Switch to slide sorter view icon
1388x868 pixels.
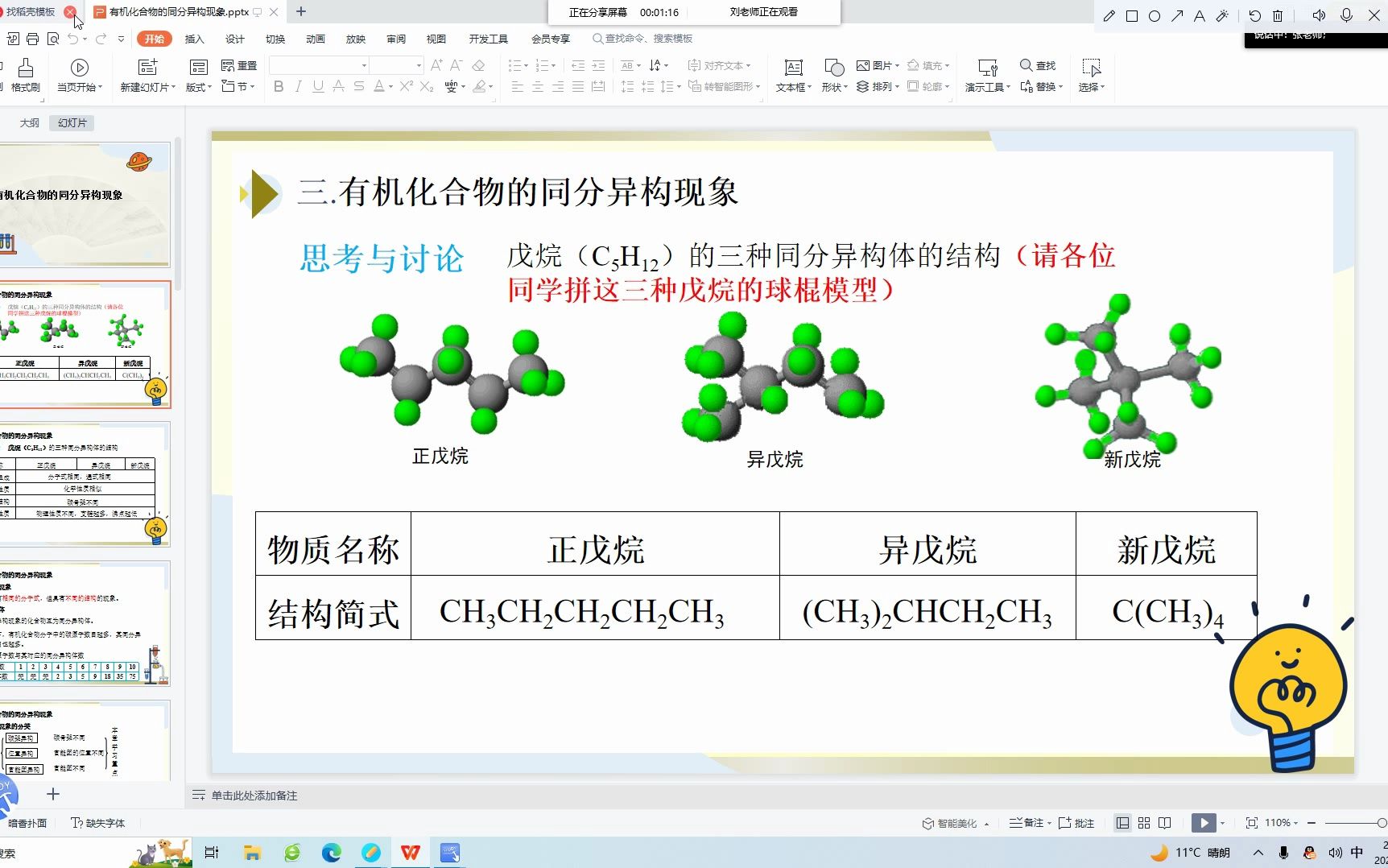click(x=1144, y=823)
